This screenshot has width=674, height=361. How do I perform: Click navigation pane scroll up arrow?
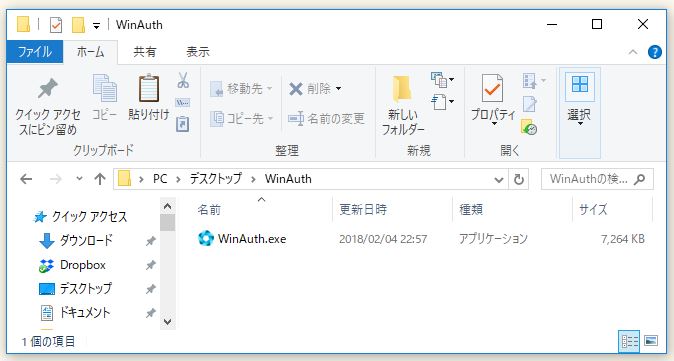tap(168, 207)
